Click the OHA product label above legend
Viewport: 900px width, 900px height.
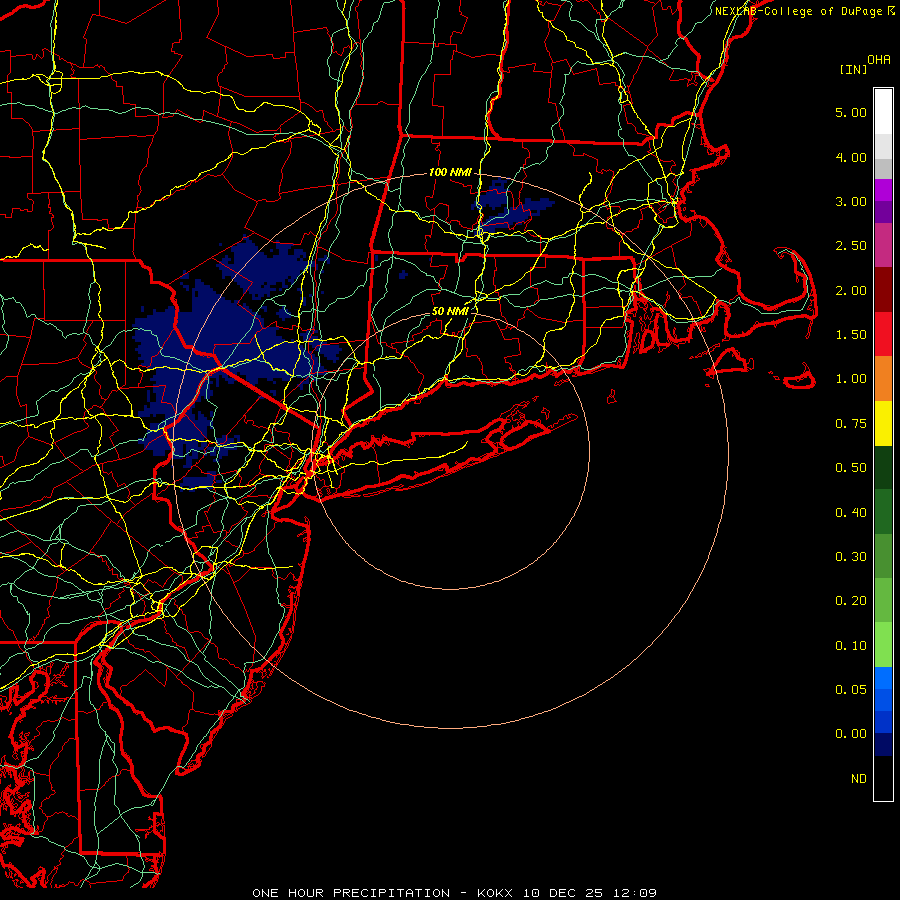pos(879,60)
